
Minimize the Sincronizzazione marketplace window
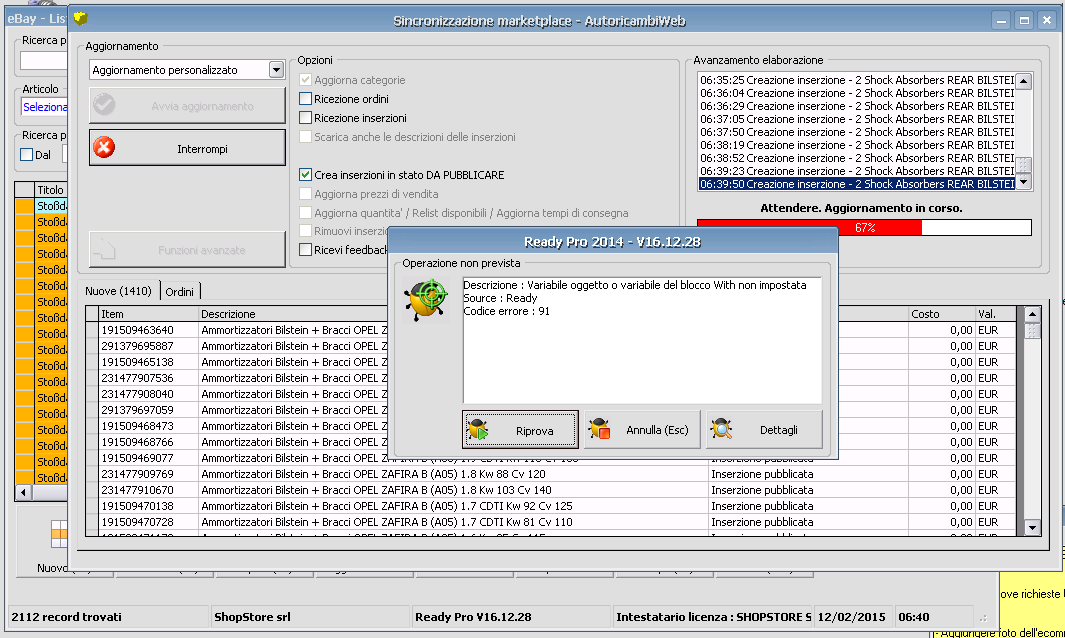coord(1001,20)
